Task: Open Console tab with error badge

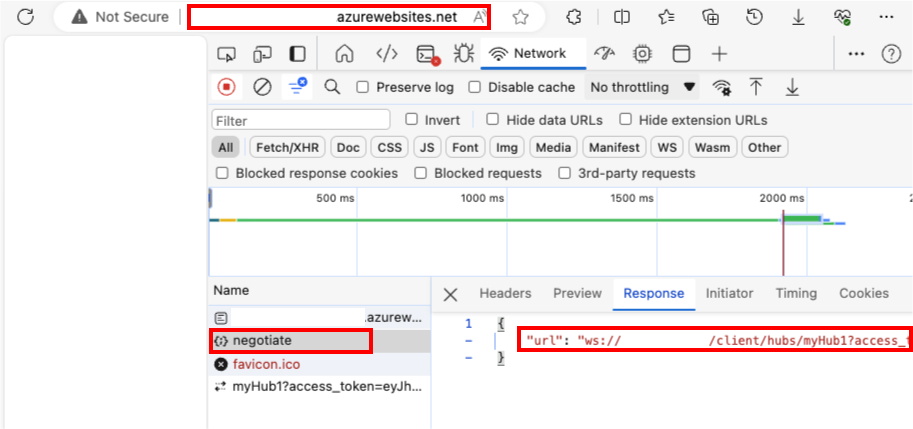Action: pyautogui.click(x=428, y=54)
